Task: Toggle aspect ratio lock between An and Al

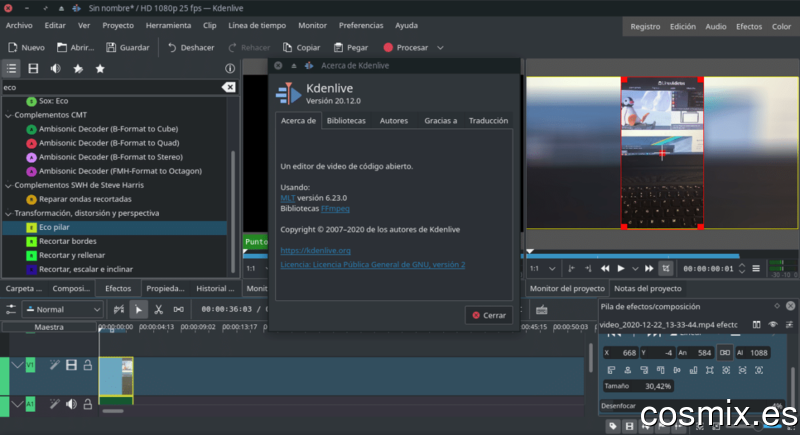Action: [724, 352]
